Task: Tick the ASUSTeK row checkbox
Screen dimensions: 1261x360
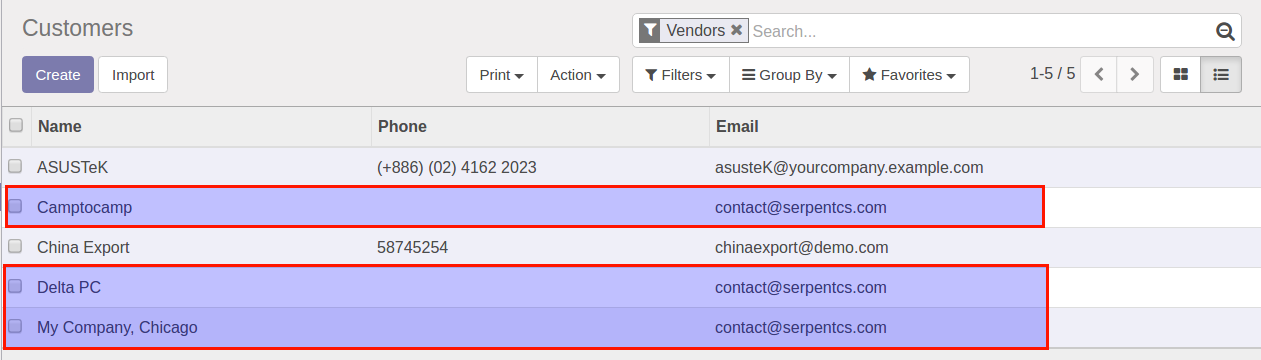Action: click(x=16, y=166)
